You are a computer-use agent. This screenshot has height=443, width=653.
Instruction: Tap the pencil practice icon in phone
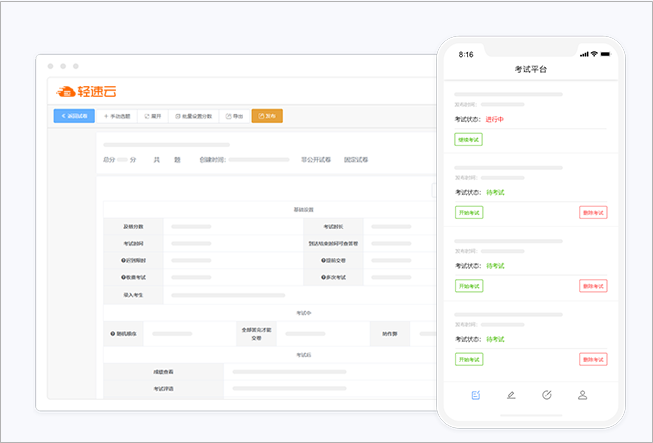pos(511,395)
